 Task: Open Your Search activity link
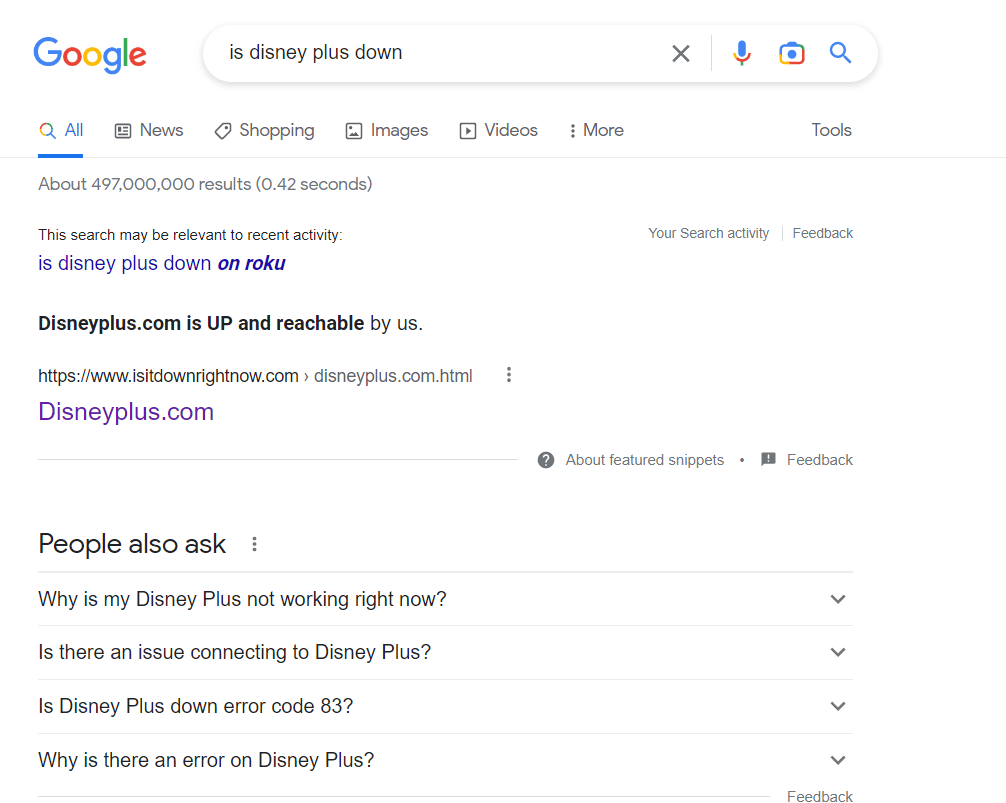coord(708,233)
